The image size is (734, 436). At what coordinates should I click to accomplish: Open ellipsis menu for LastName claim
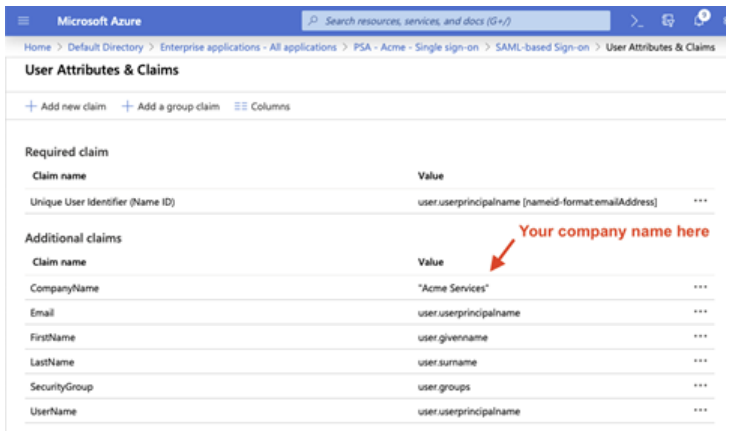pos(700,361)
